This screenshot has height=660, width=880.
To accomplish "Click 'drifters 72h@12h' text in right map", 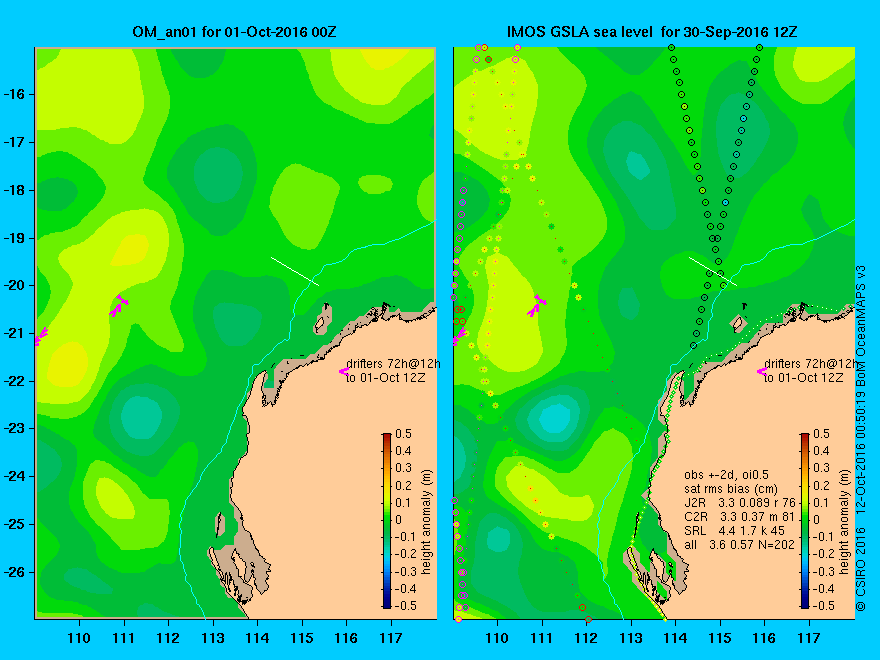I will 810,364.
